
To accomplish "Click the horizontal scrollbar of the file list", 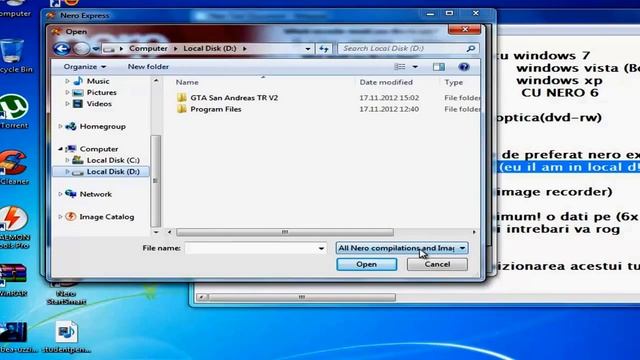I will (285, 232).
